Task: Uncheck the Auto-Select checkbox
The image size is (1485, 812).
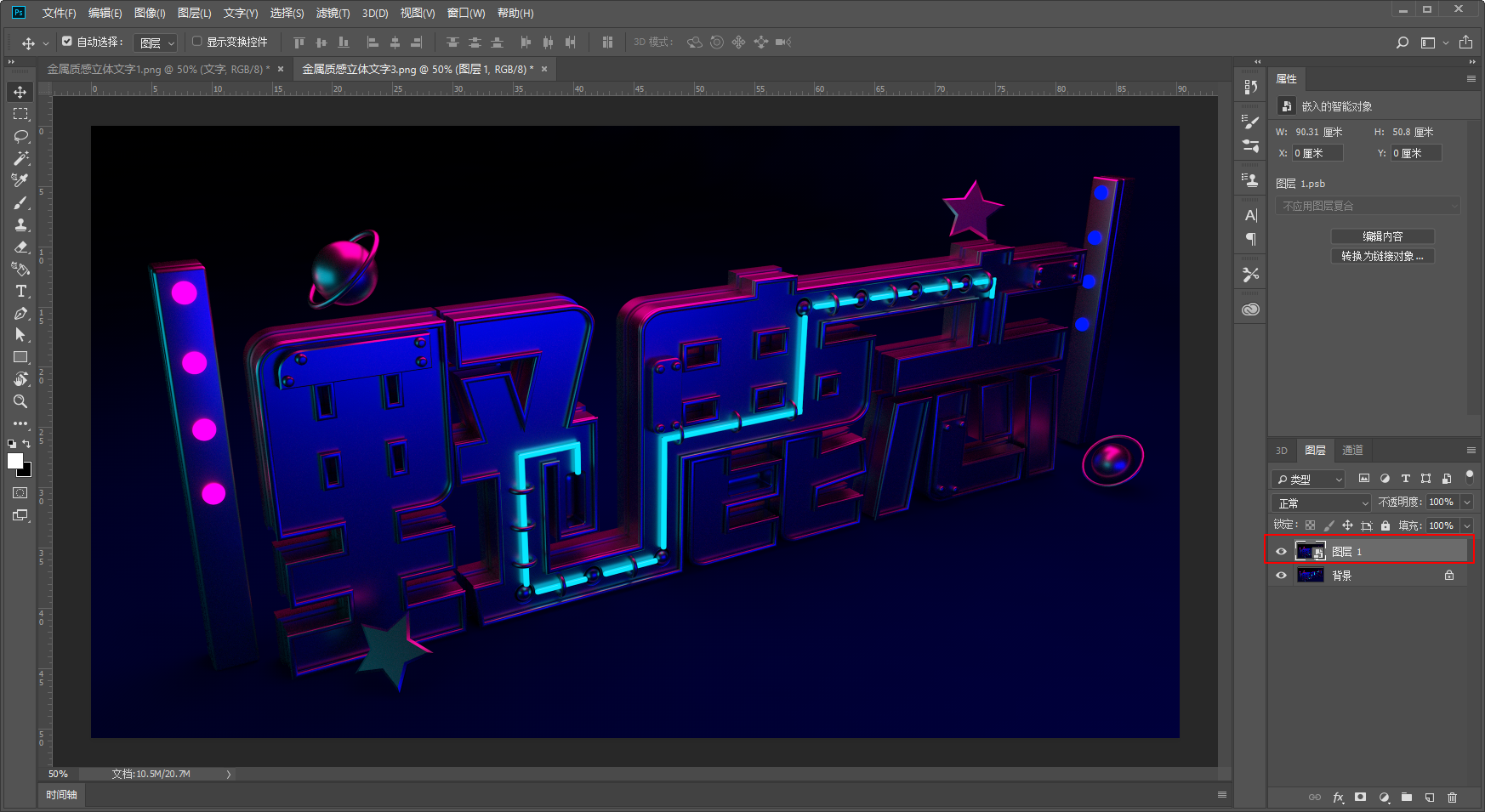Action: point(67,42)
